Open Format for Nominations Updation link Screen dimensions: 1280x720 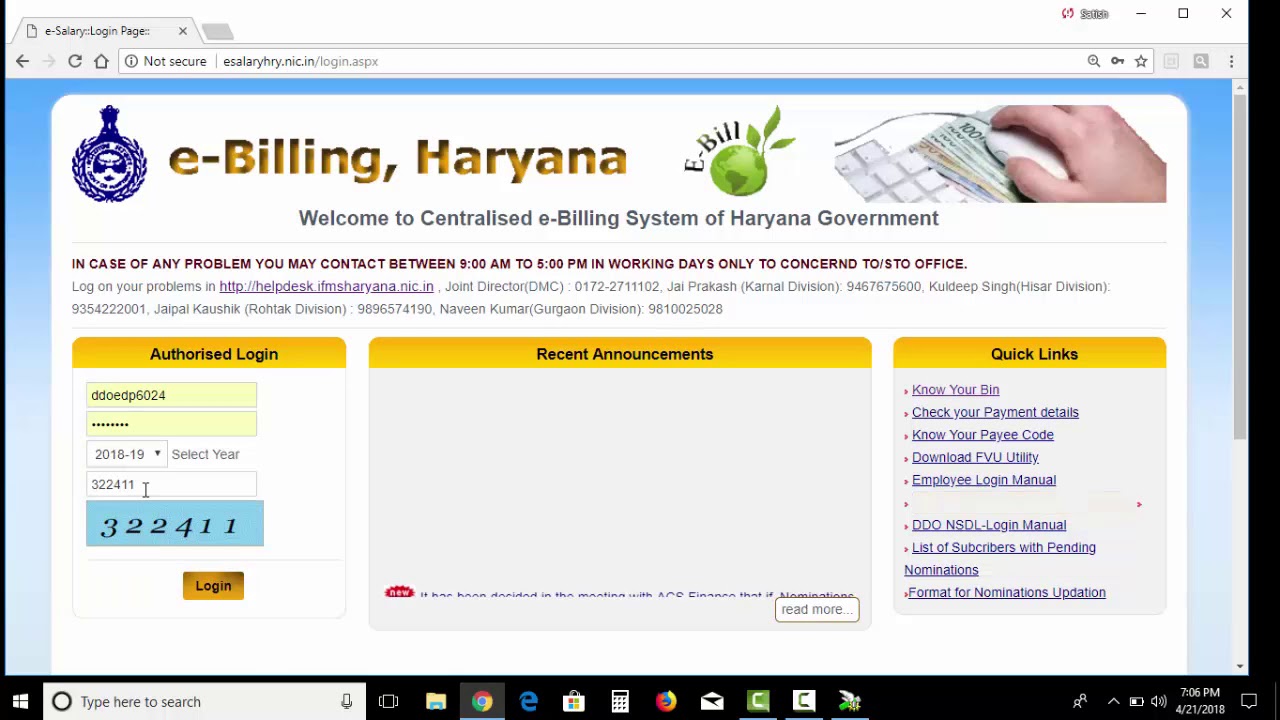click(1007, 592)
